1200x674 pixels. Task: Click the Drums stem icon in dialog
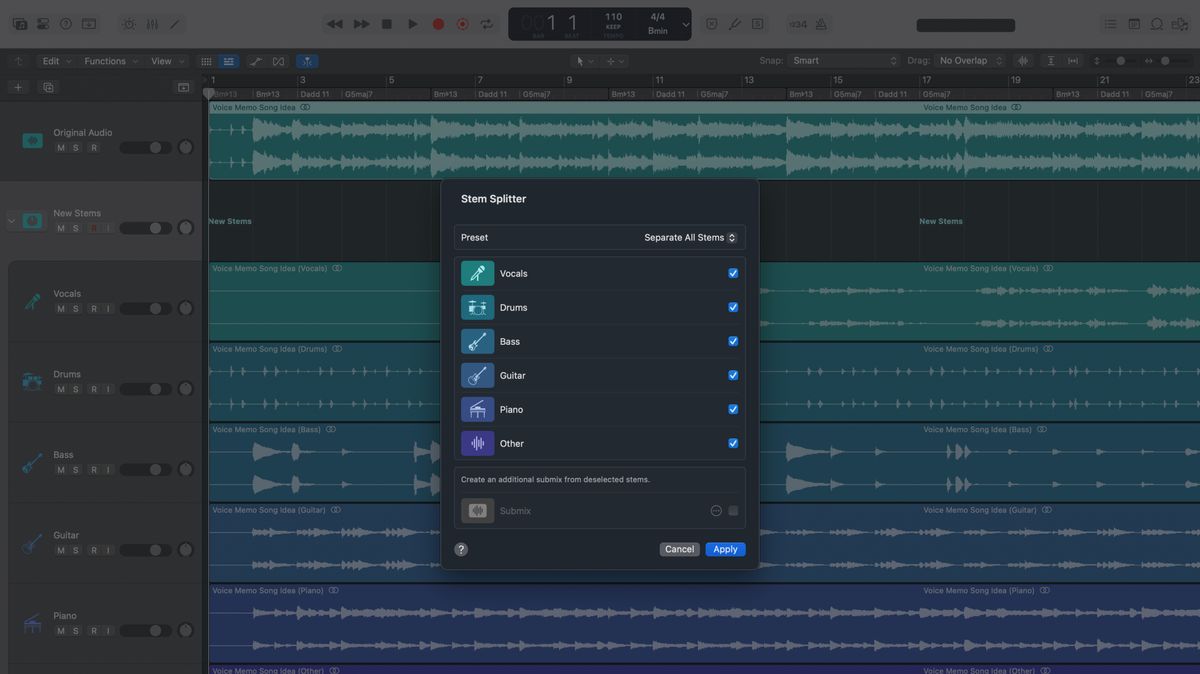tap(477, 307)
